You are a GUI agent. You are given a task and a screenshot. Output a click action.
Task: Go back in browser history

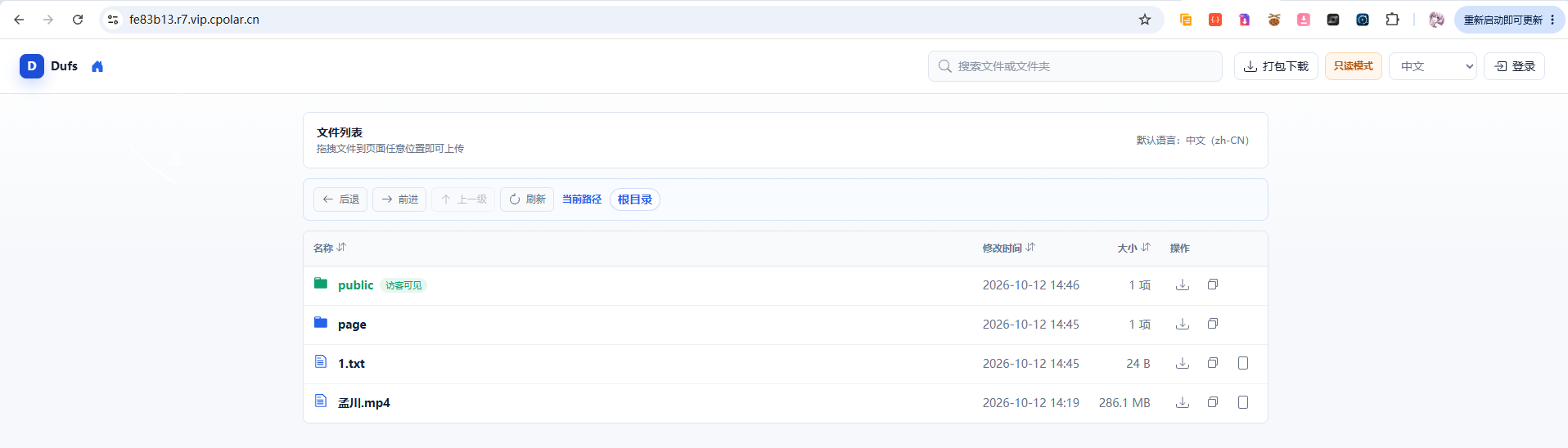click(19, 20)
